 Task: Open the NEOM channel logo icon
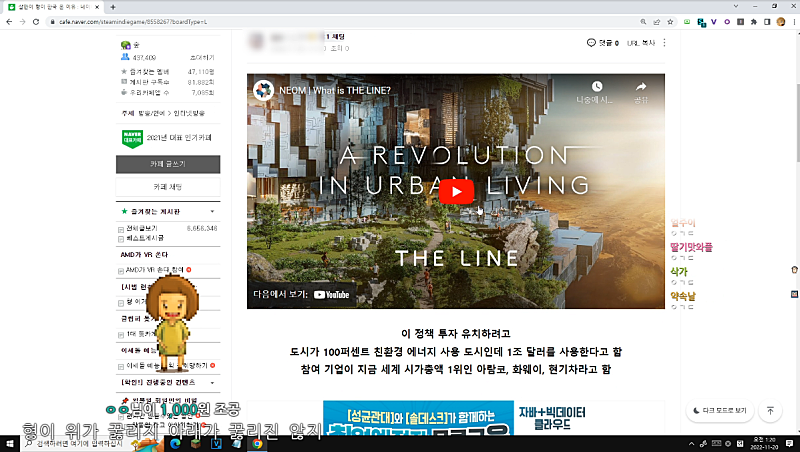point(265,91)
